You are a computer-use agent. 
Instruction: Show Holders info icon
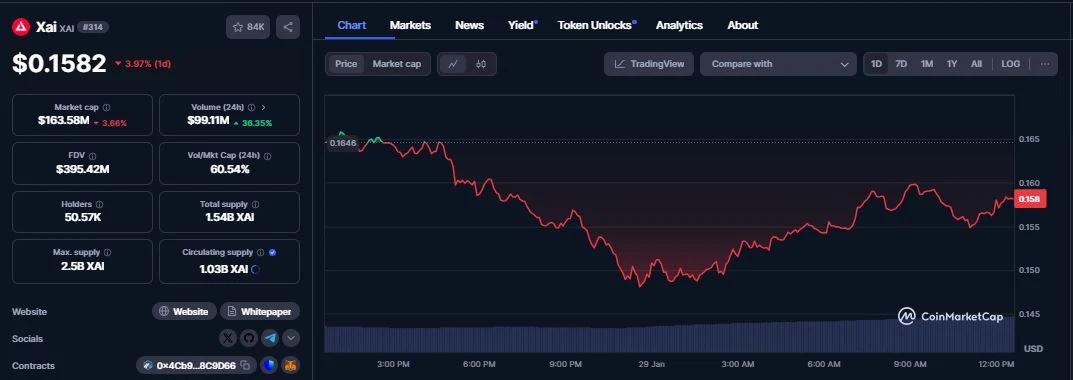pyautogui.click(x=99, y=204)
